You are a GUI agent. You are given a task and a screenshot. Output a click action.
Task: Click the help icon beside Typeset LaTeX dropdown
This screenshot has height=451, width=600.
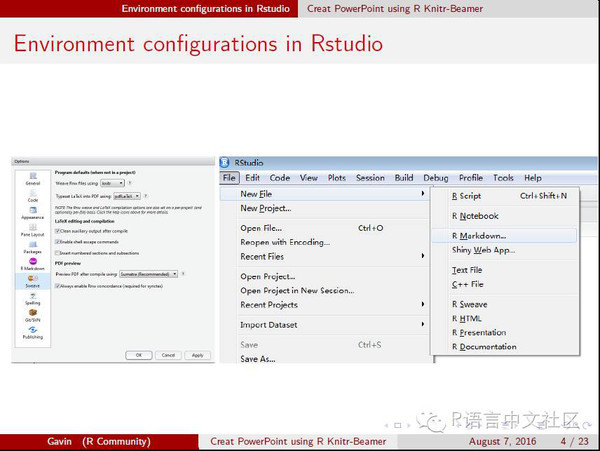pyautogui.click(x=146, y=196)
